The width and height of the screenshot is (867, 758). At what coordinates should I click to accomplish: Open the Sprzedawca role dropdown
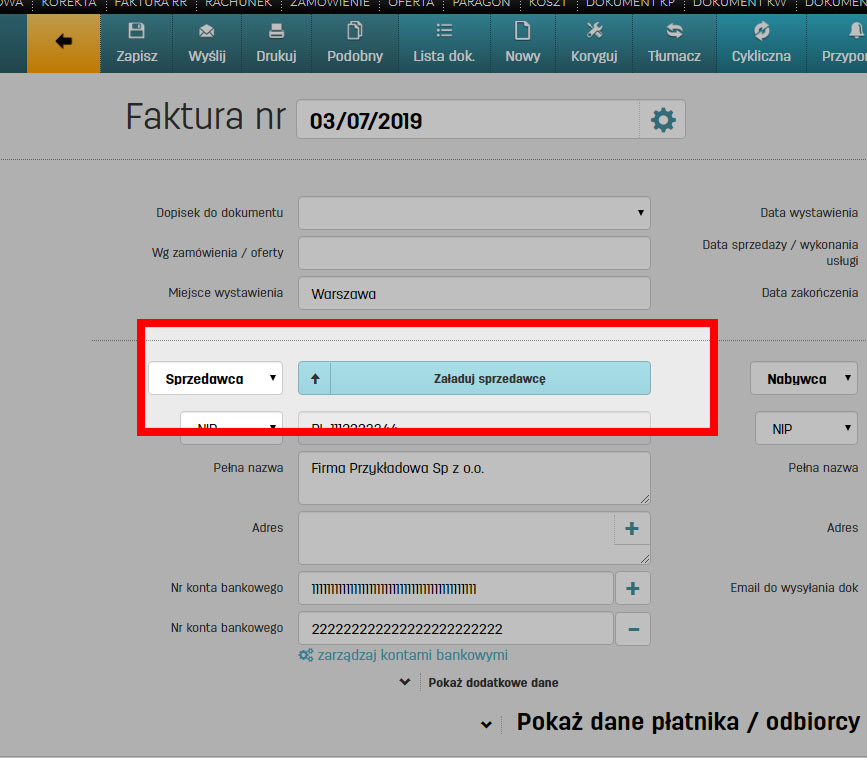click(215, 378)
